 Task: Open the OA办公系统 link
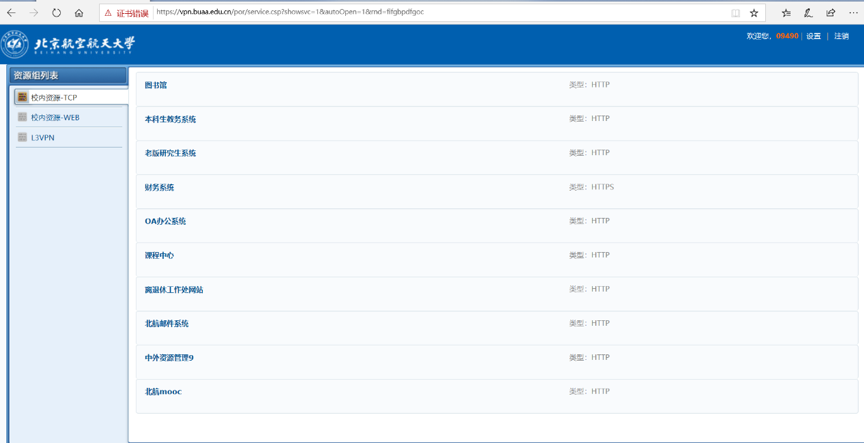[x=165, y=221]
